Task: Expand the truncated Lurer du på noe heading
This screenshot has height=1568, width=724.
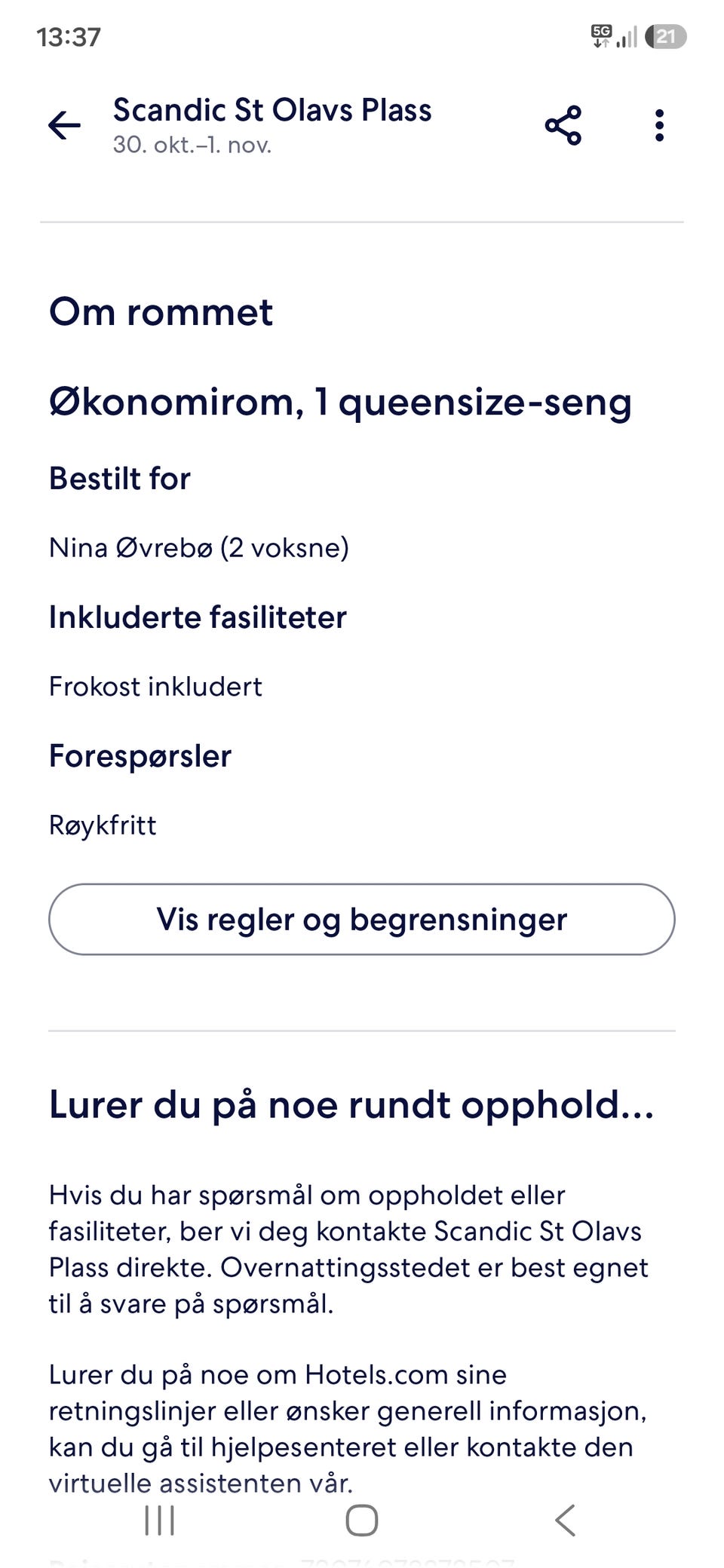Action: [351, 1106]
